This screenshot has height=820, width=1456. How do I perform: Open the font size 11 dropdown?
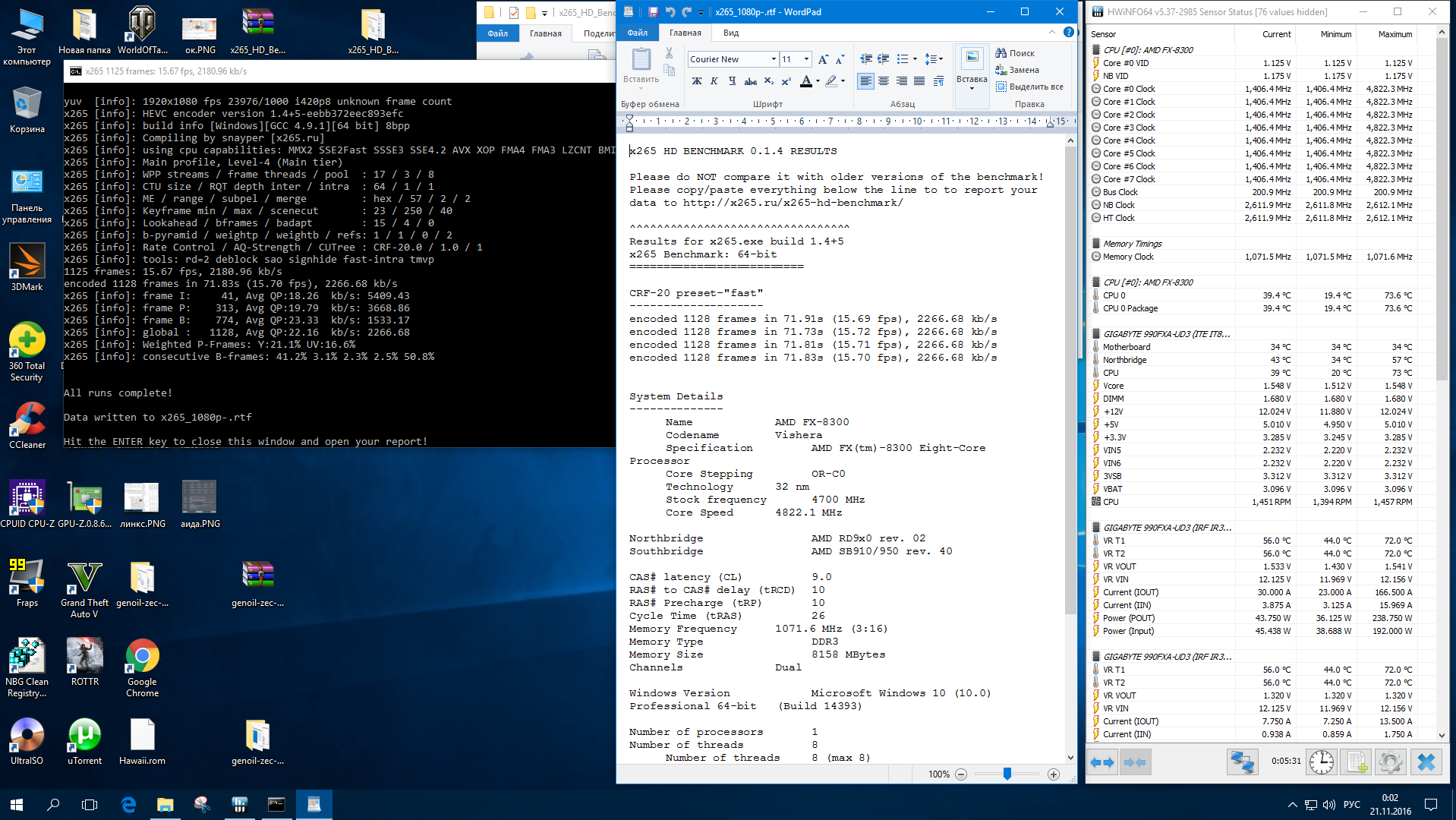click(x=806, y=59)
